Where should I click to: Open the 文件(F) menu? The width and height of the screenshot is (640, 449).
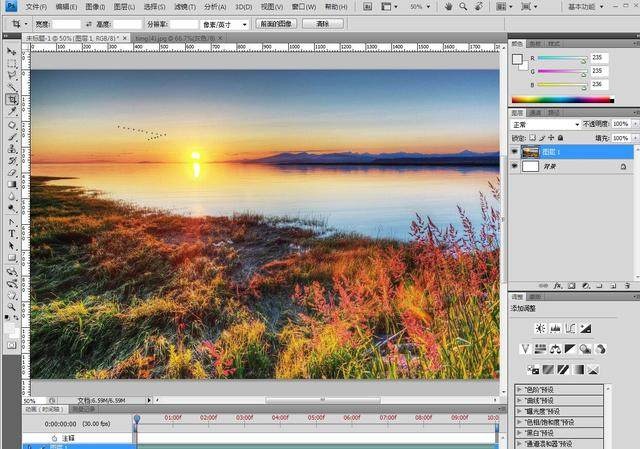(x=36, y=6)
